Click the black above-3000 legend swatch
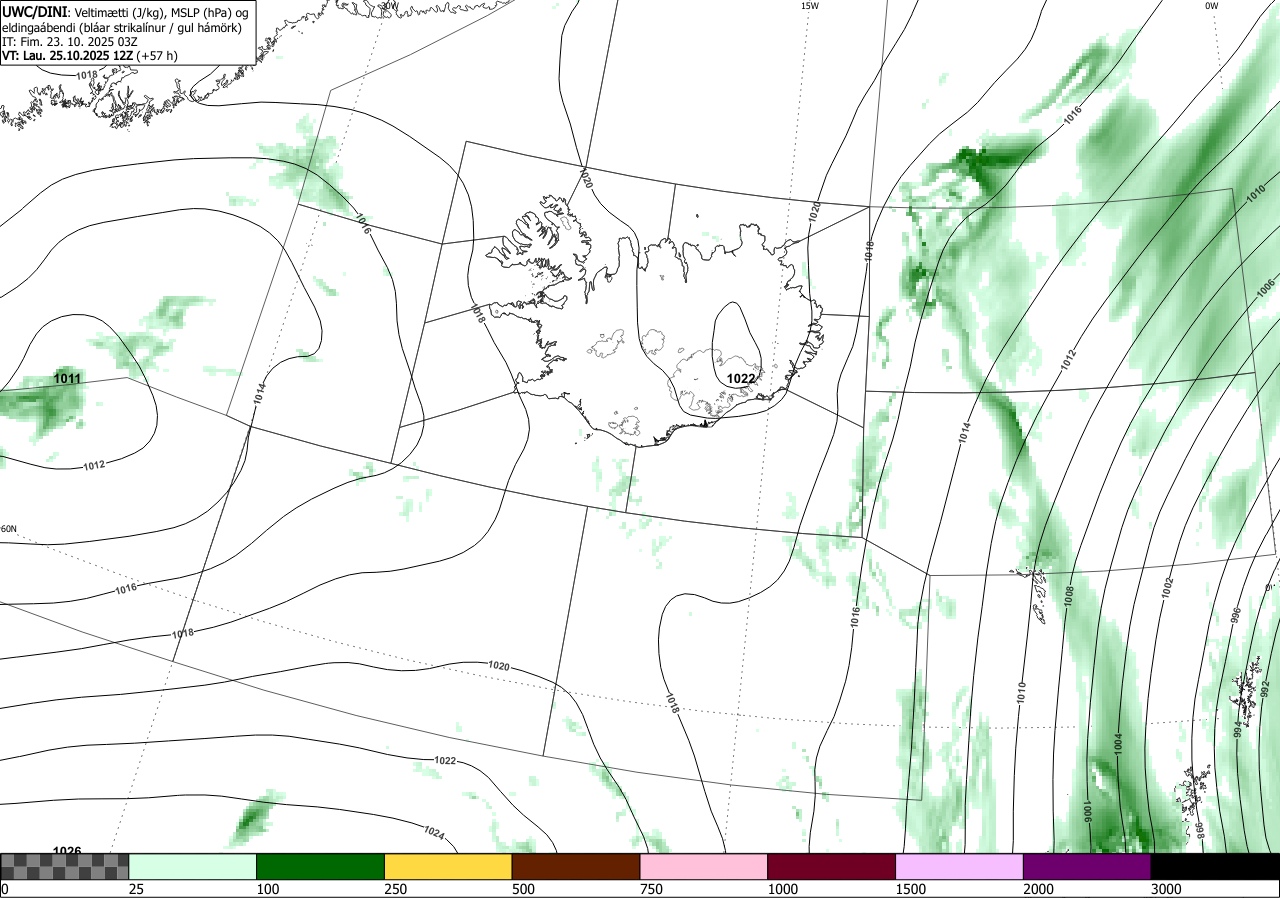 click(1215, 866)
